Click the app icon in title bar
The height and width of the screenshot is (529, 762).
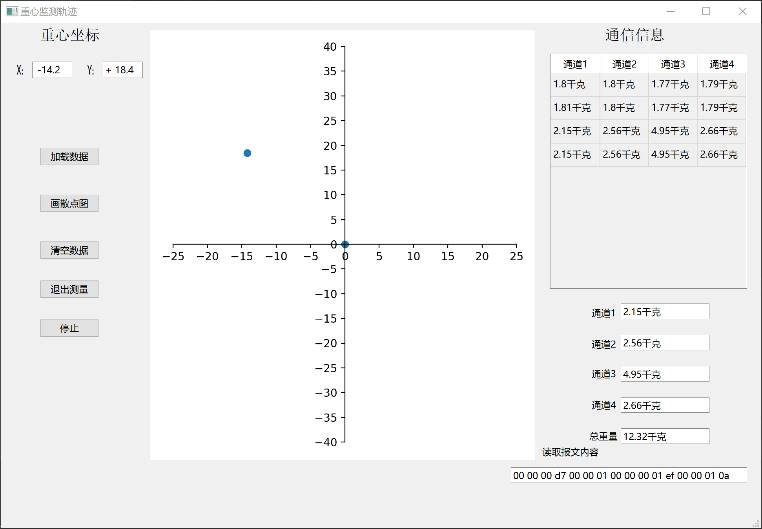[x=11, y=11]
